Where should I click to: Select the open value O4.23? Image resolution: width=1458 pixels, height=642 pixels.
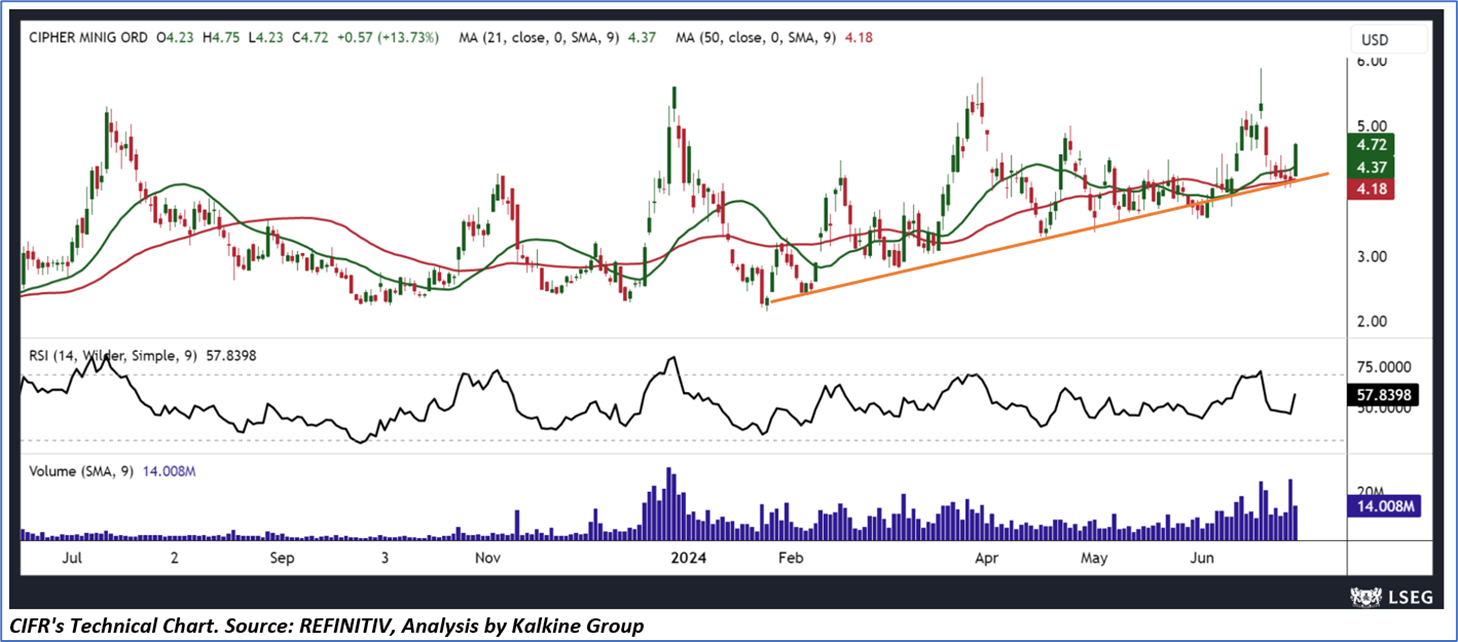176,38
